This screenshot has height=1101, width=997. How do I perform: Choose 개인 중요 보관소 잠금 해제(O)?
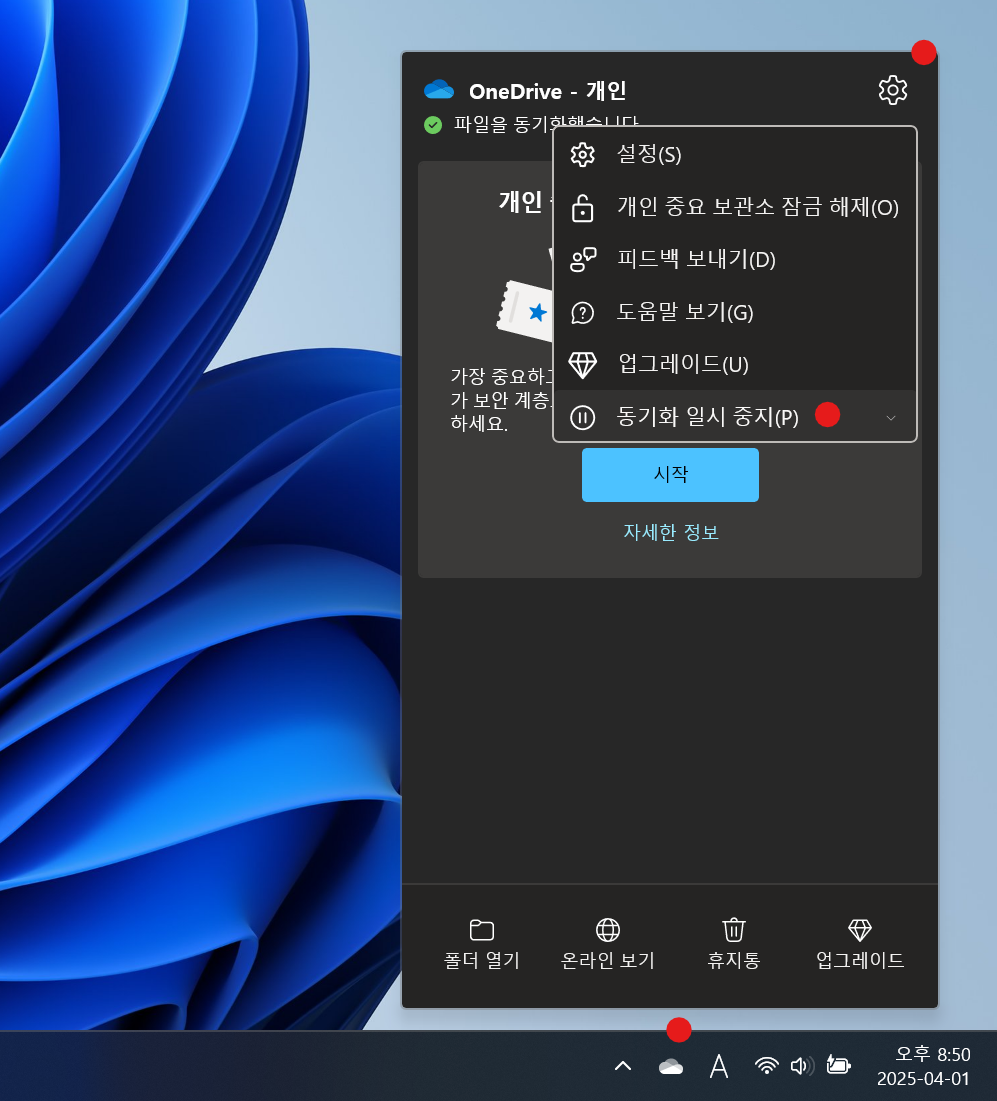point(734,207)
